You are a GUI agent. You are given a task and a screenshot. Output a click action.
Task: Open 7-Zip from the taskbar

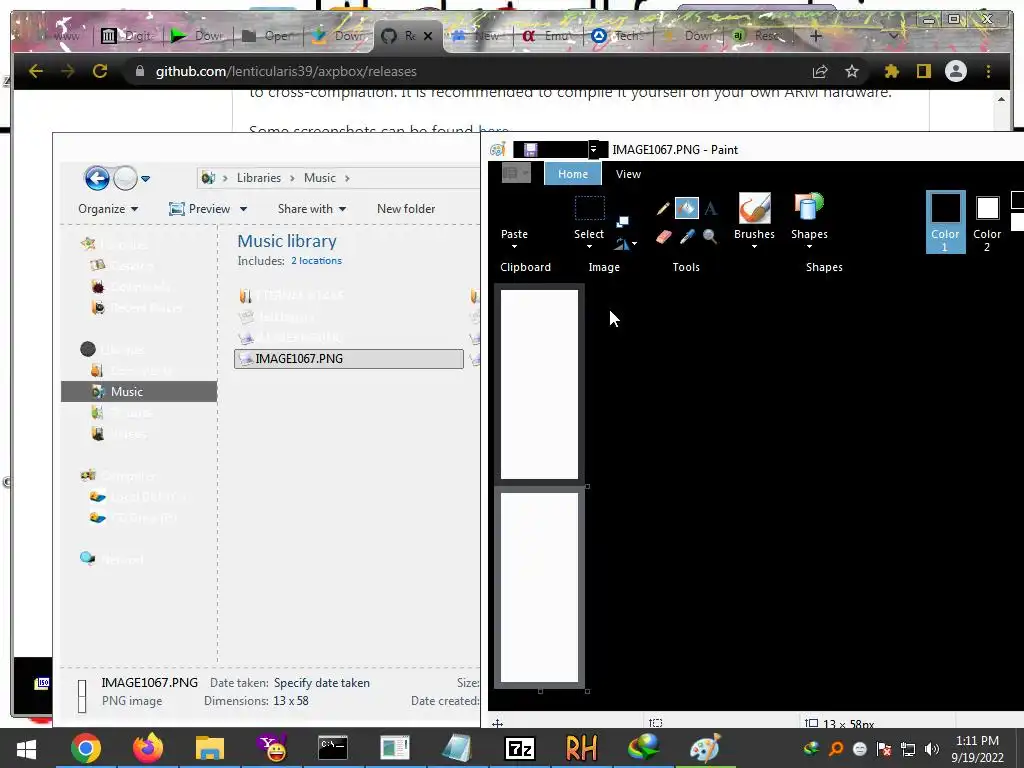(x=520, y=748)
